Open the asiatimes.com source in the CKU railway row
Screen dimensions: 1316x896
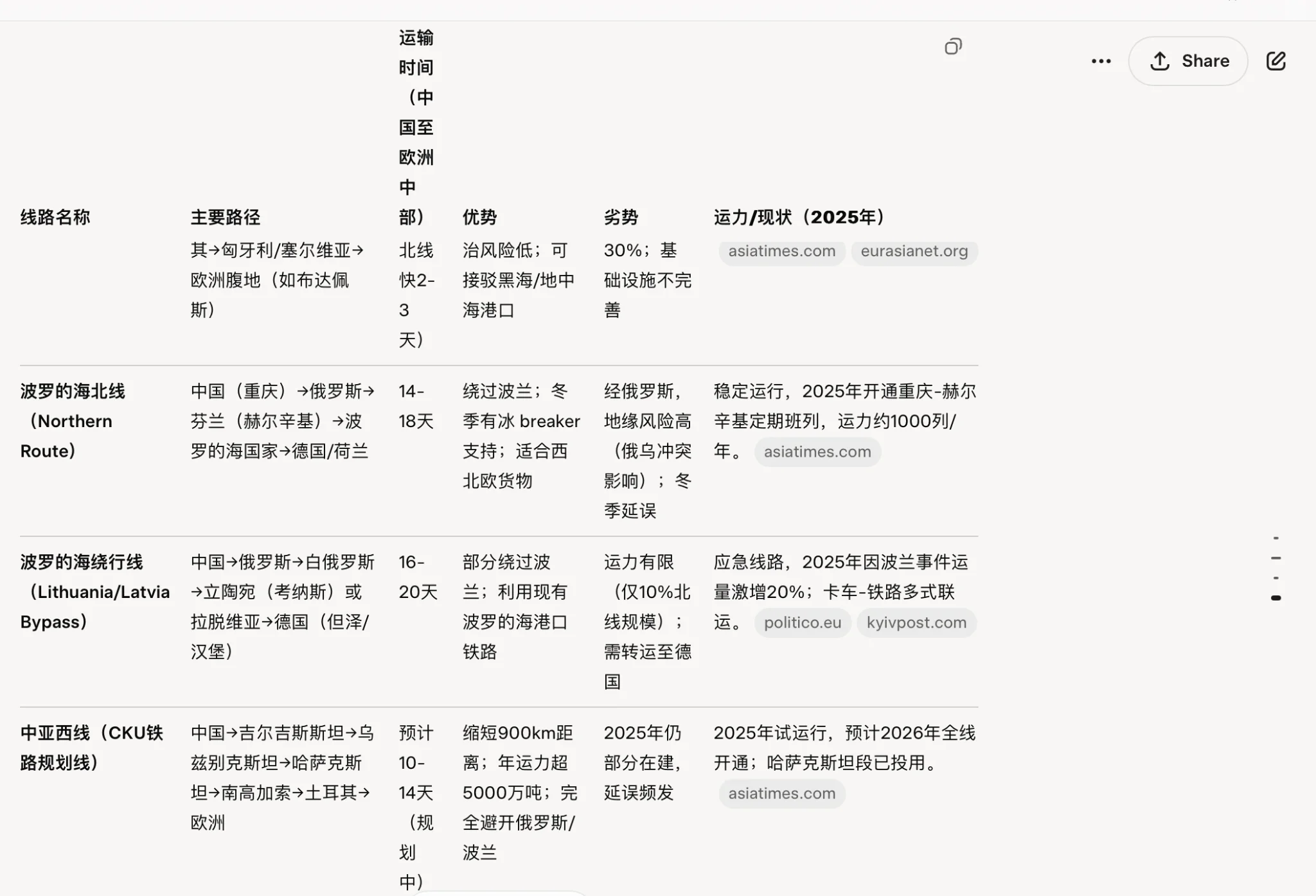click(x=781, y=793)
